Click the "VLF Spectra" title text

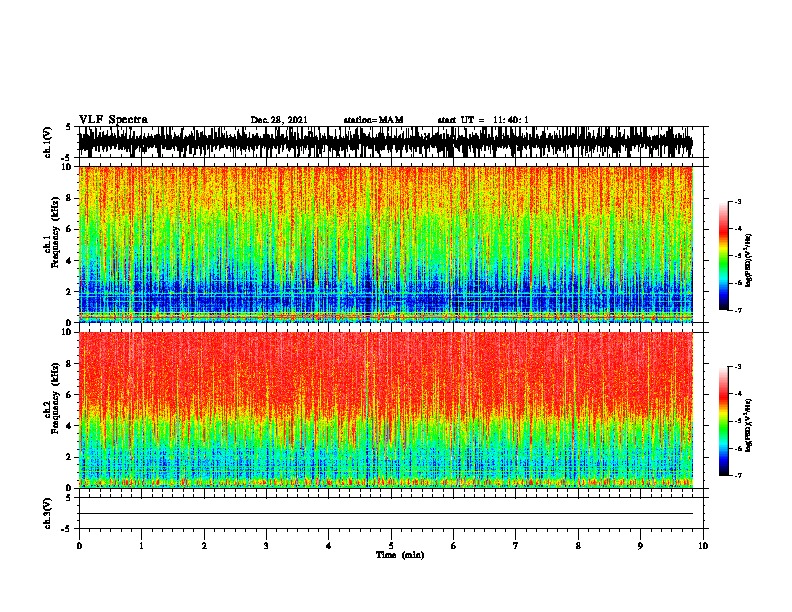point(113,120)
